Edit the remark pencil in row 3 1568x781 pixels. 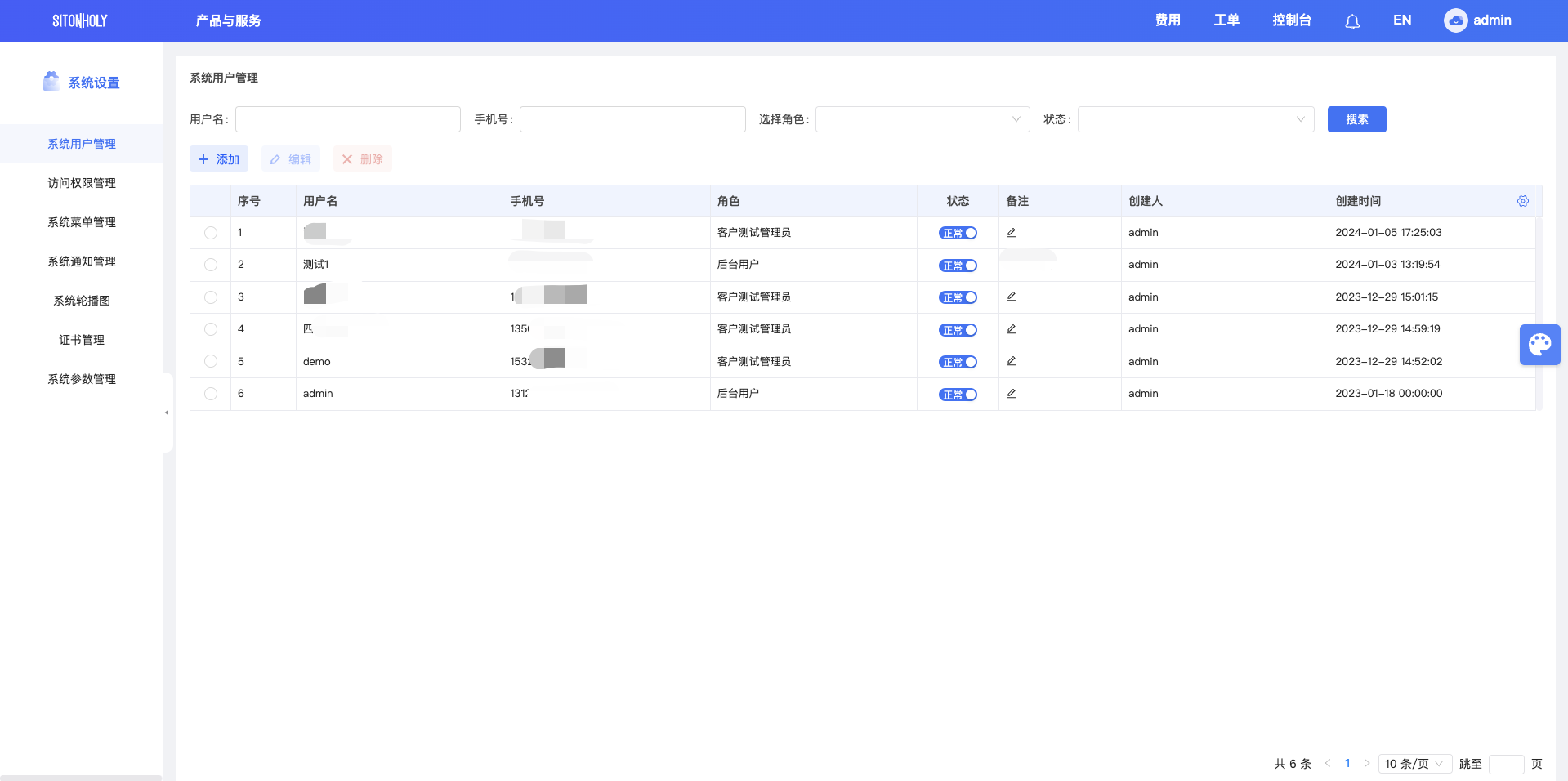[x=1012, y=297]
